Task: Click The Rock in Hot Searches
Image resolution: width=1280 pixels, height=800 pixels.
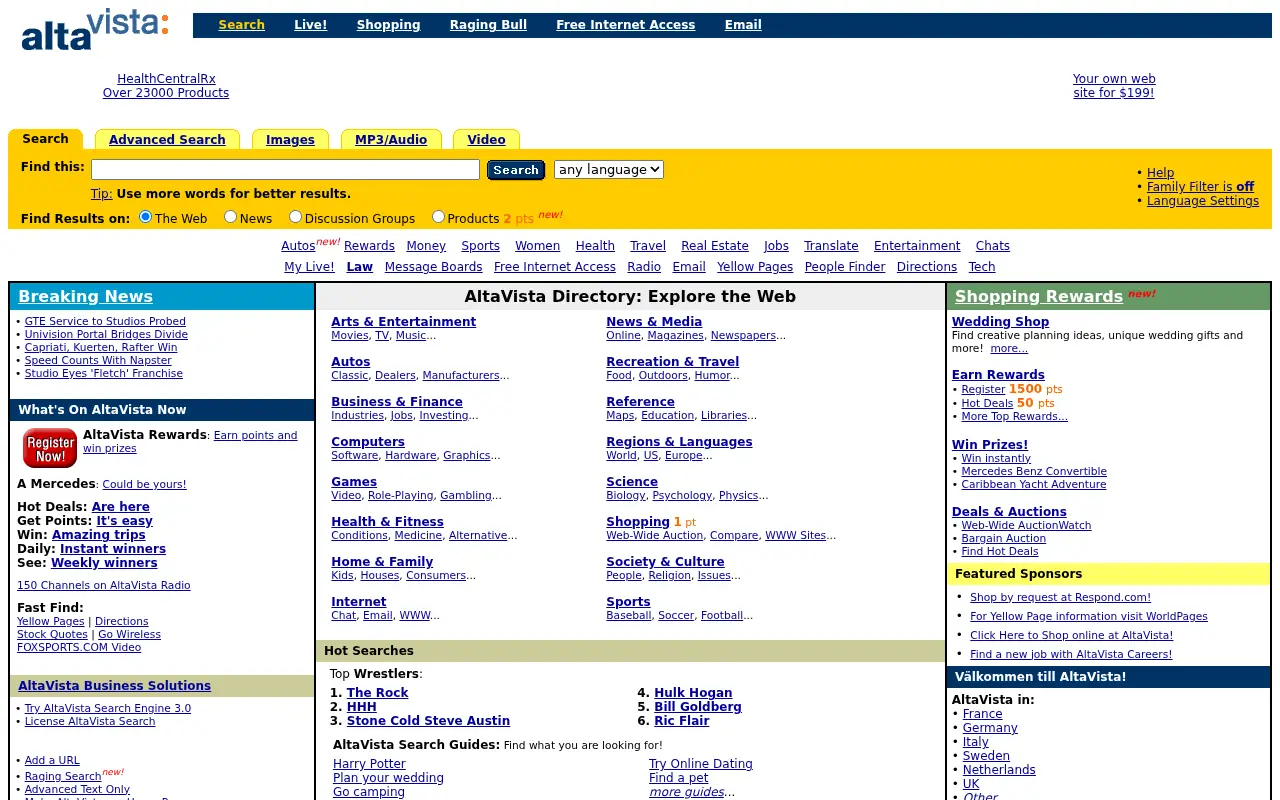Action: point(378,693)
